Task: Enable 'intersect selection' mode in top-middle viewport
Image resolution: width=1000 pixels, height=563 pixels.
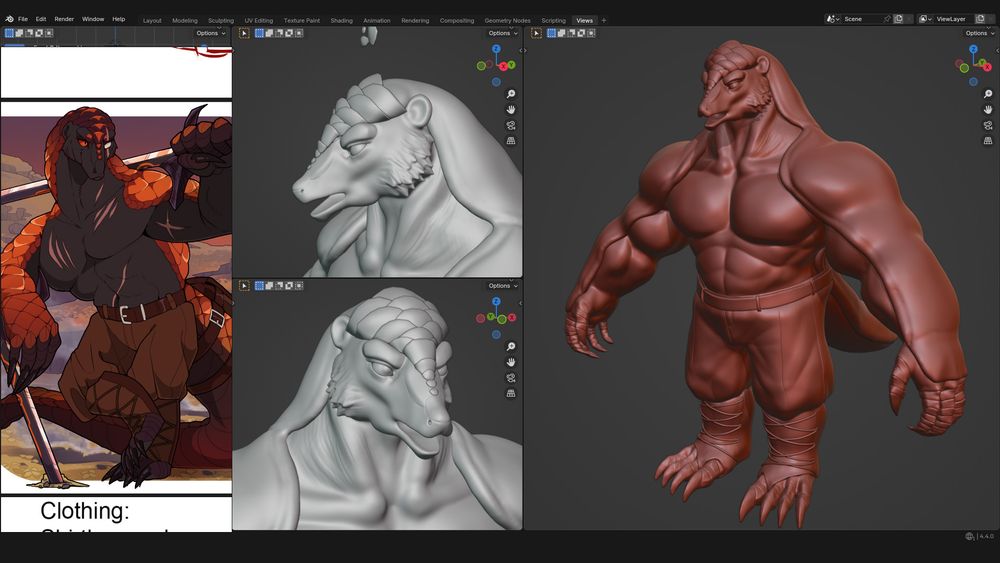Action: click(299, 33)
